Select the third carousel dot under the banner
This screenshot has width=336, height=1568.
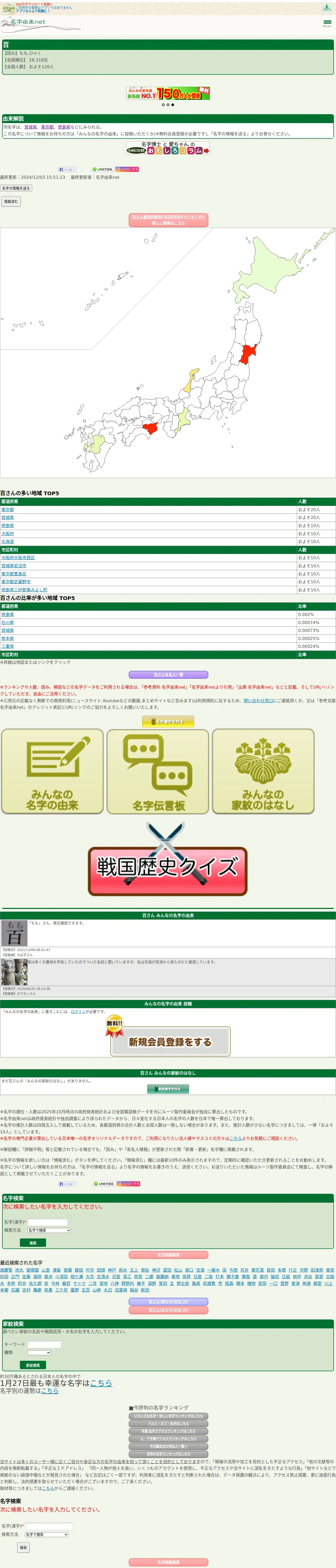(172, 105)
